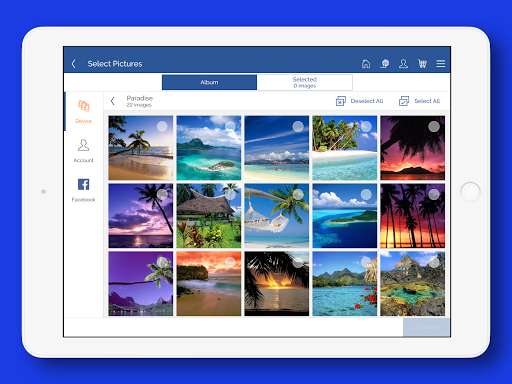The width and height of the screenshot is (512, 384).
Task: Click Select All
Action: tap(419, 101)
